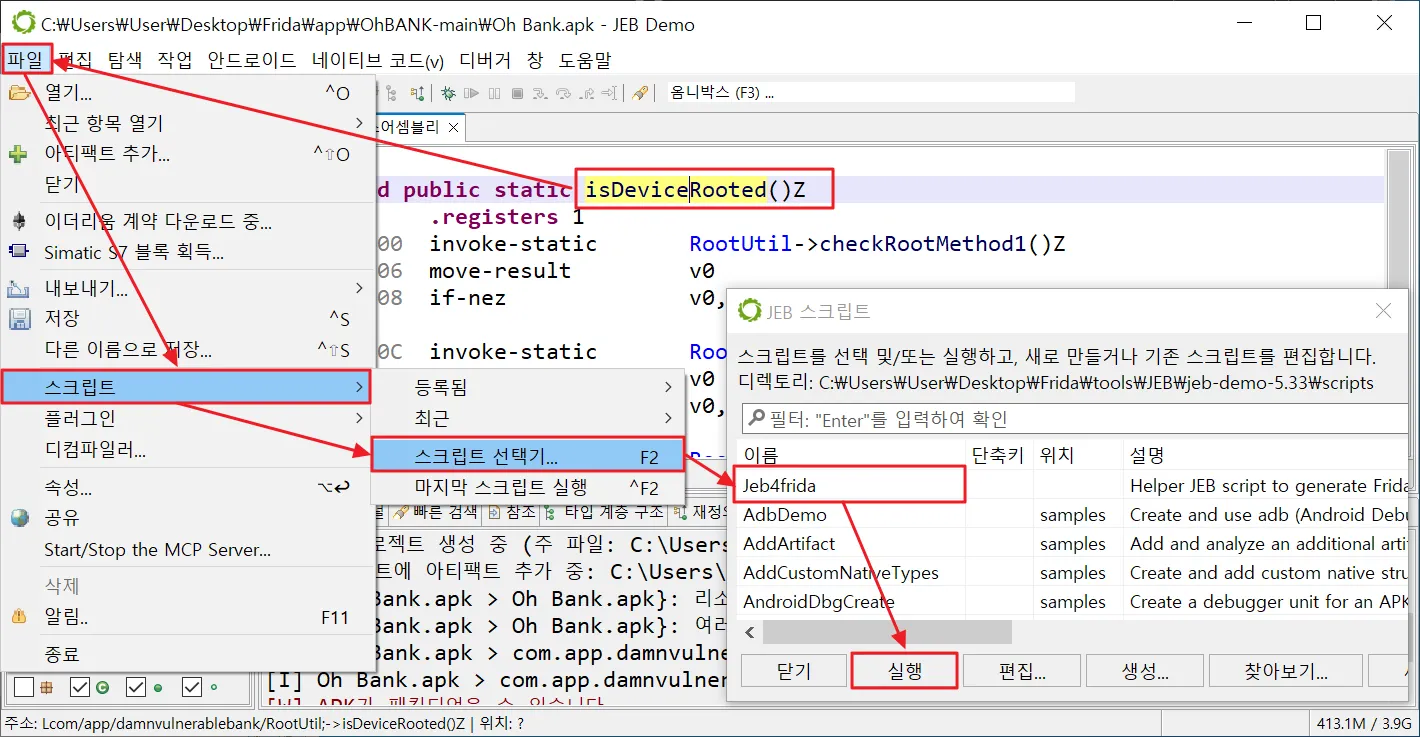Click the step over toolbar icon
1420x737 pixels.
tap(563, 93)
